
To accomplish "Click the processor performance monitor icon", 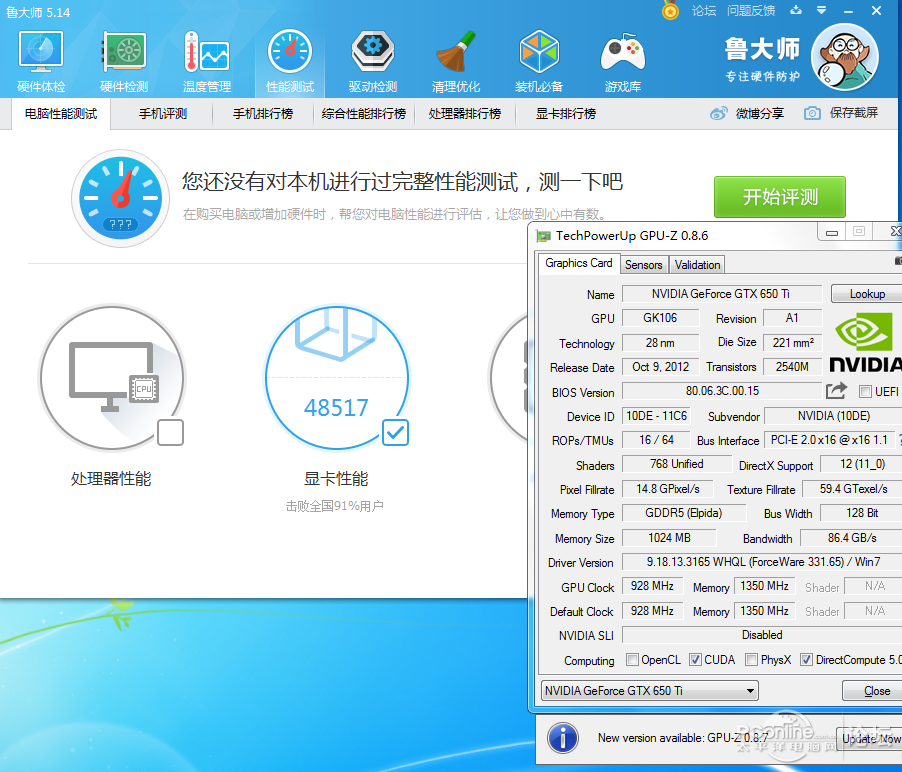I will (x=112, y=377).
